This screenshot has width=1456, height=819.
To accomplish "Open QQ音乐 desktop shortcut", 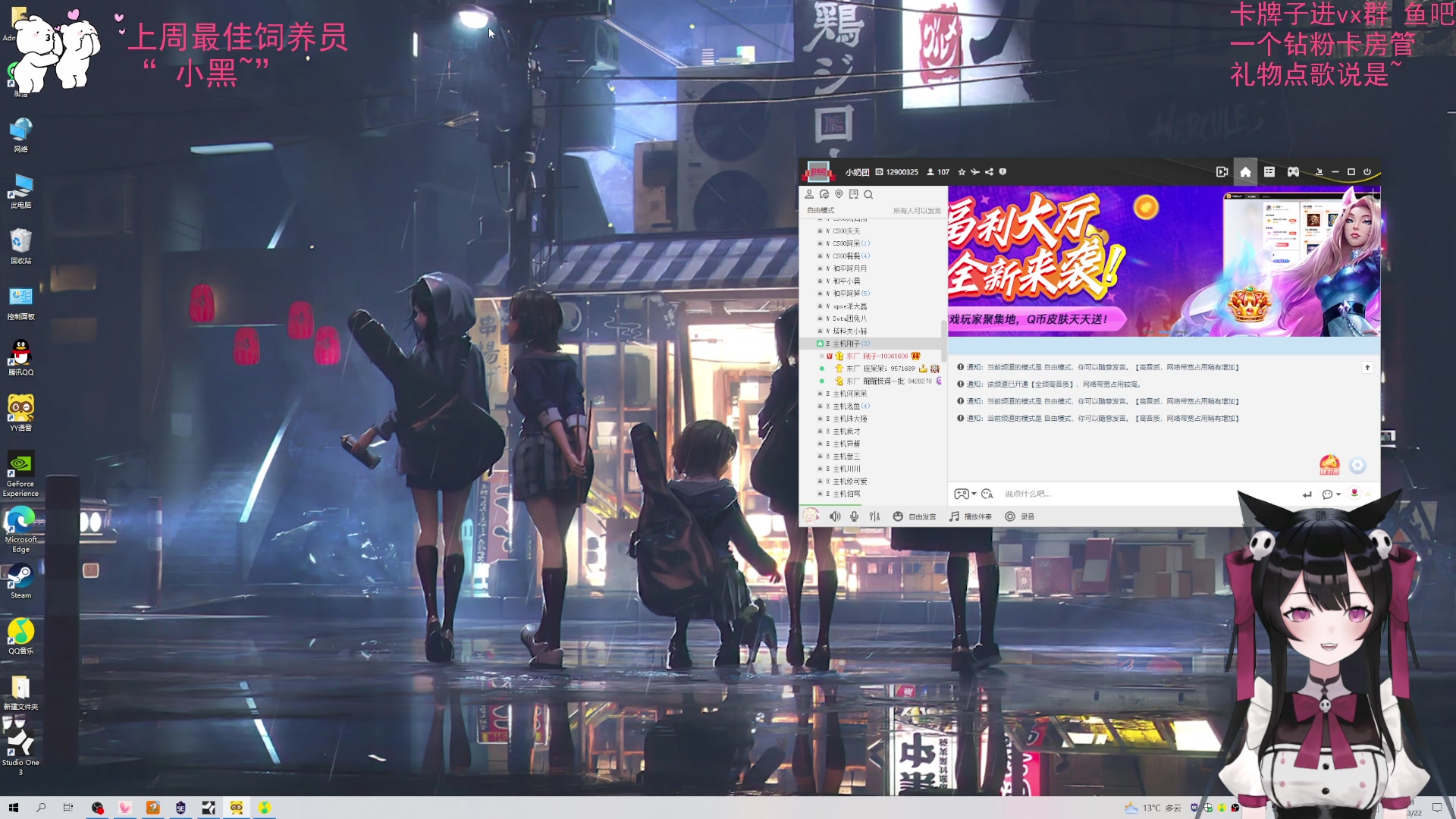I will (20, 636).
